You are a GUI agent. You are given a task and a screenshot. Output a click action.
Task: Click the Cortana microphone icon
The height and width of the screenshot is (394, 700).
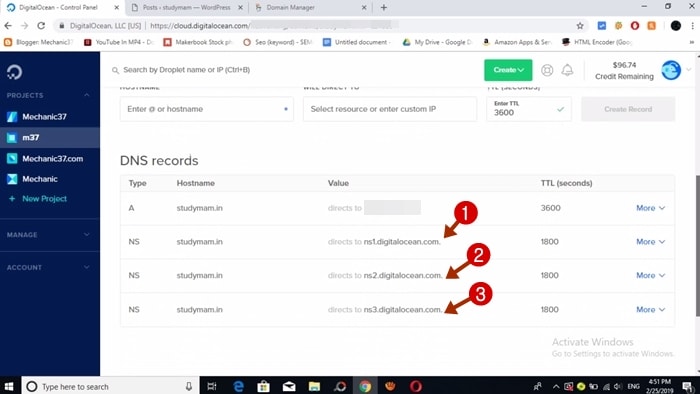click(x=189, y=386)
